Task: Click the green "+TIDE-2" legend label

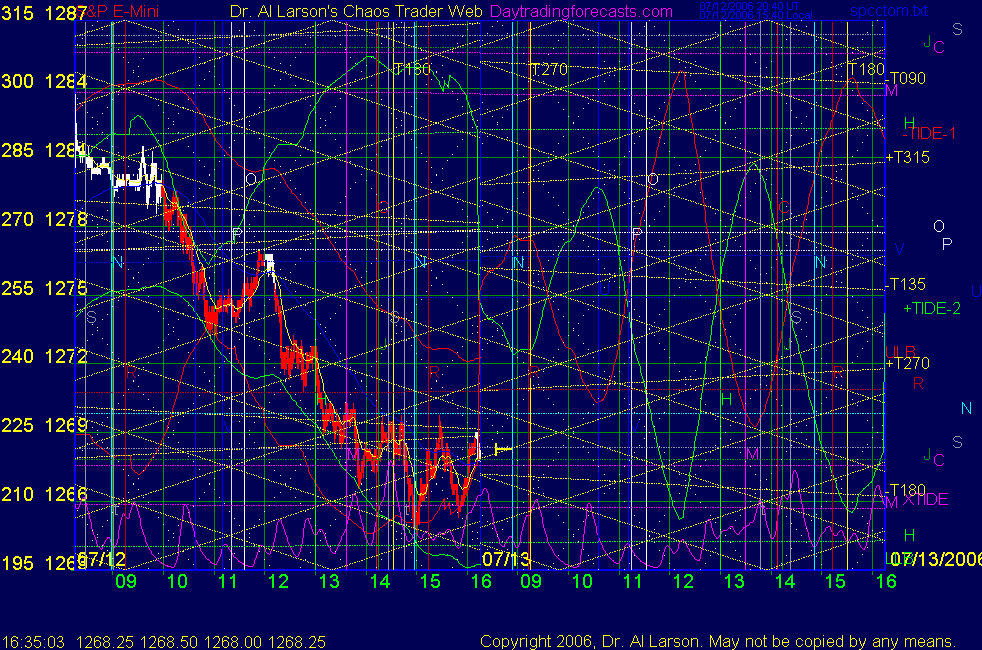Action: point(932,308)
